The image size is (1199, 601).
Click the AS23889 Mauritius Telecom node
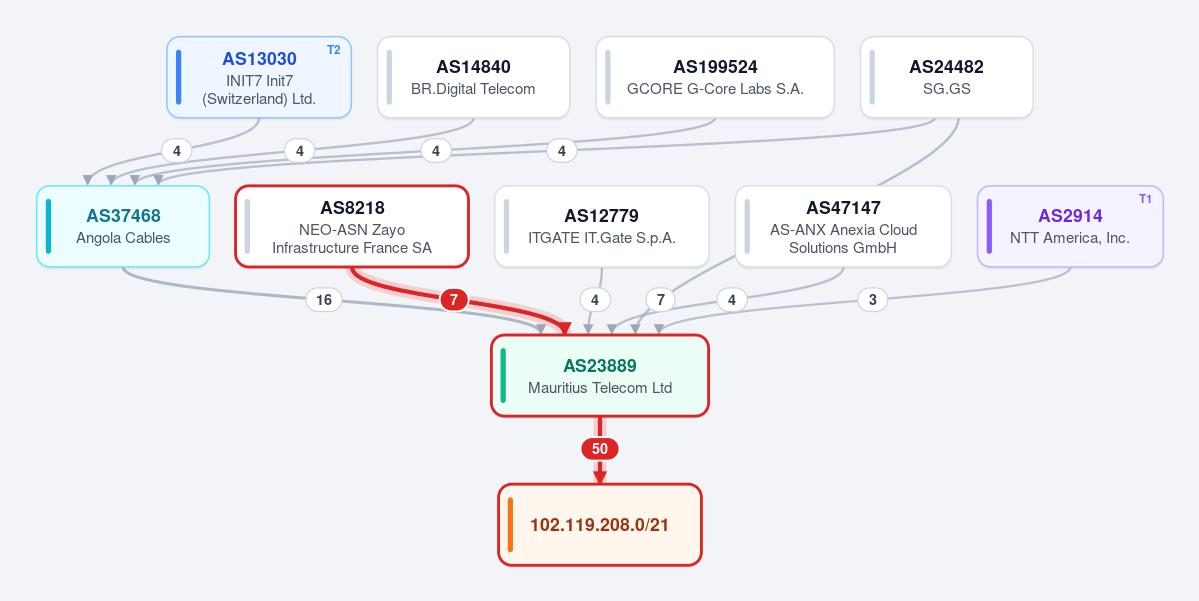(600, 375)
